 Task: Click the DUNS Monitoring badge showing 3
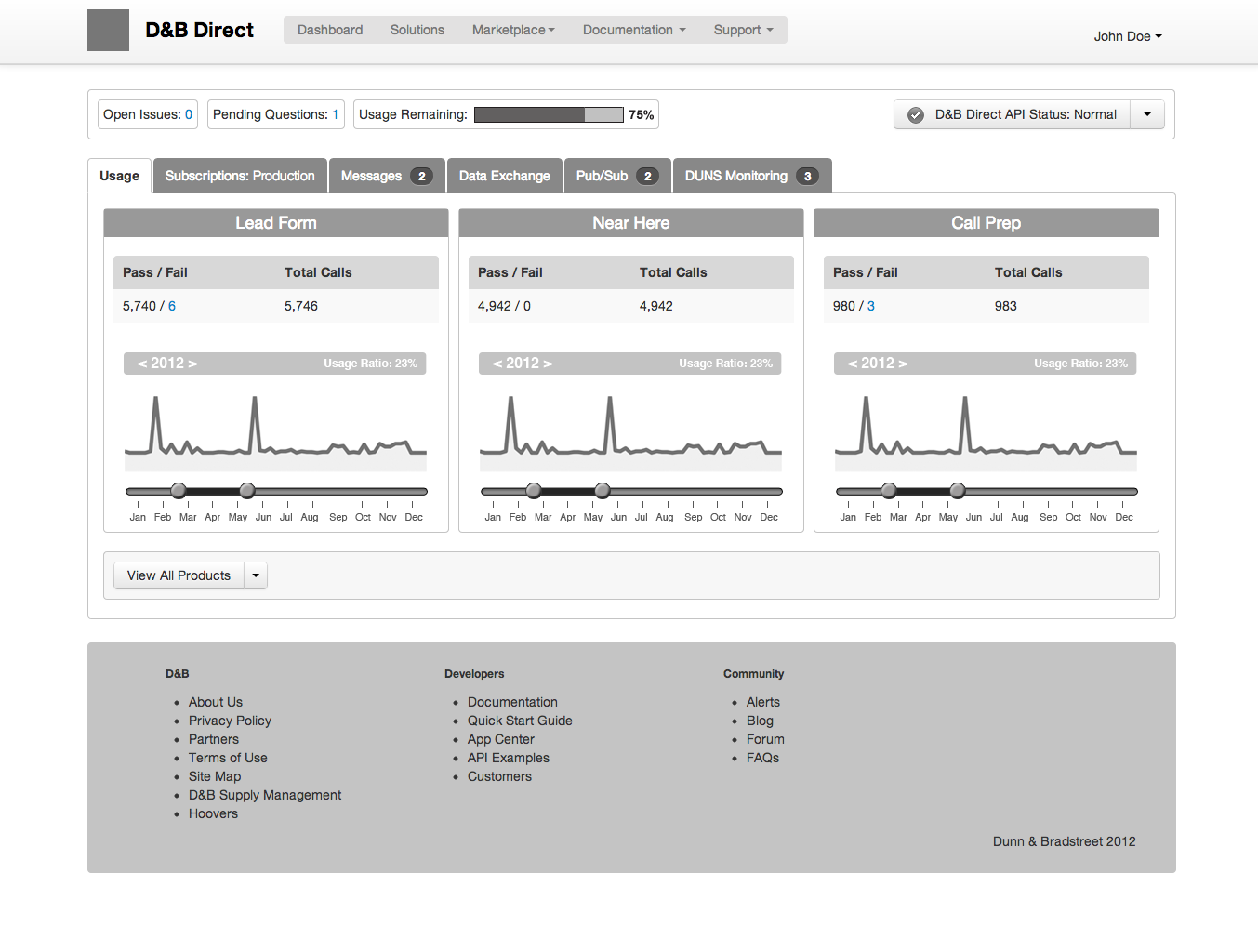(x=808, y=176)
